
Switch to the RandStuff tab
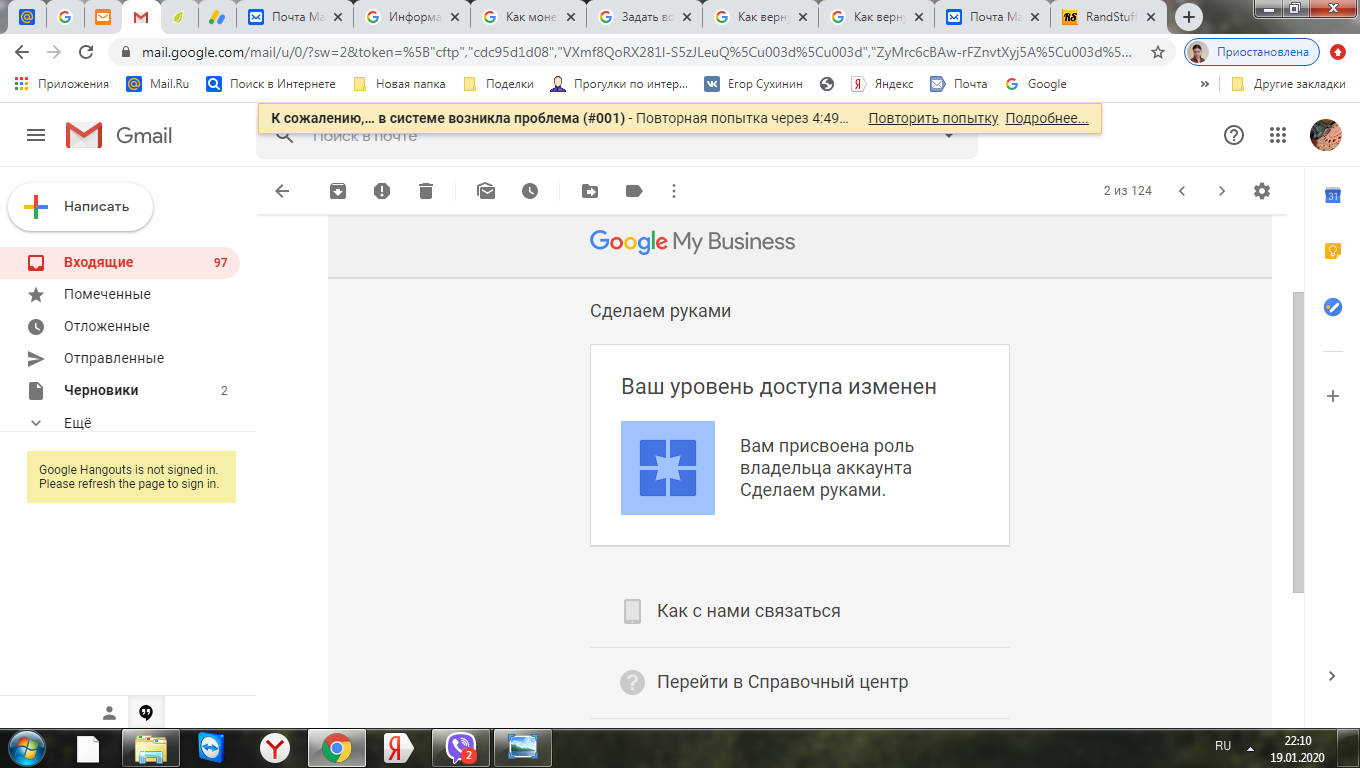(1108, 17)
